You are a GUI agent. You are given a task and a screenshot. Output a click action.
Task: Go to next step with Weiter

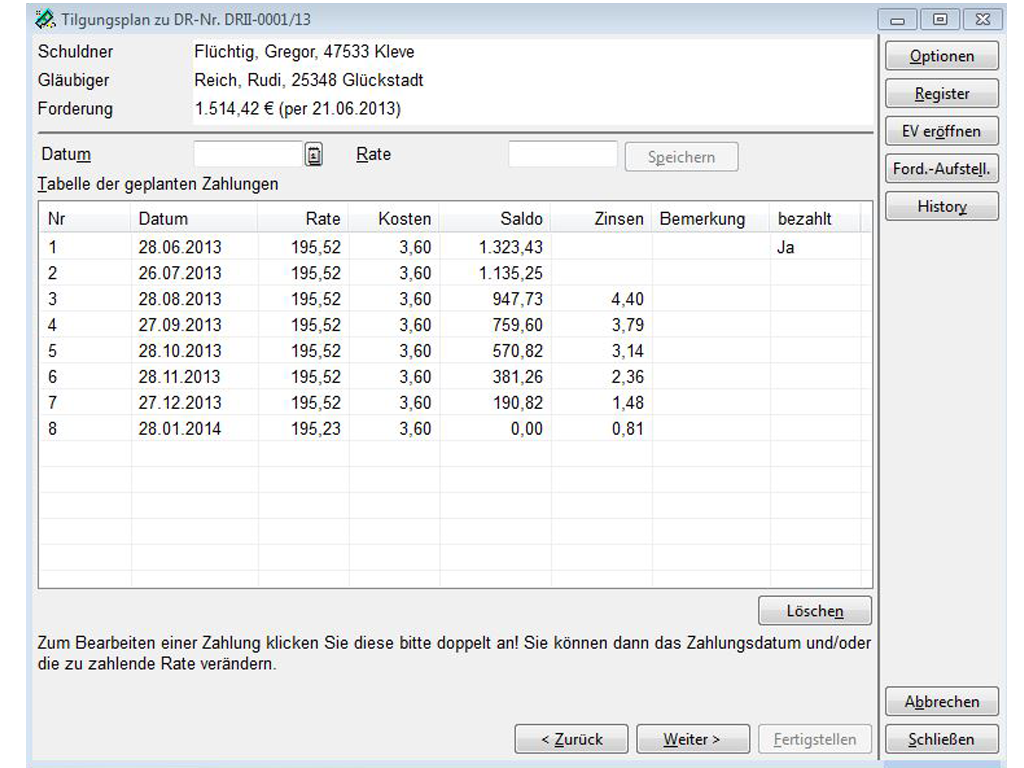click(692, 740)
